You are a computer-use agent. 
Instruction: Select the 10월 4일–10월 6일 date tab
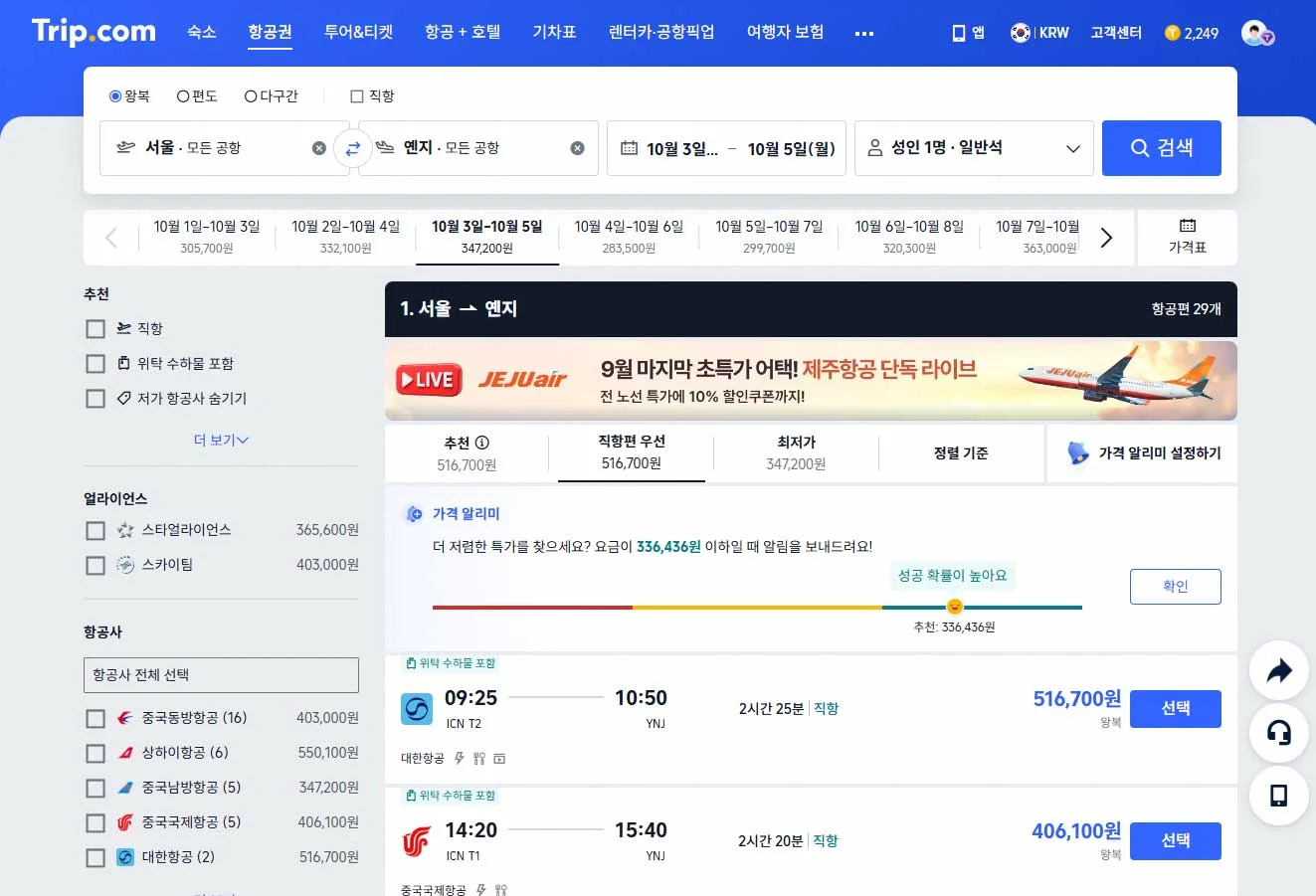click(x=629, y=237)
